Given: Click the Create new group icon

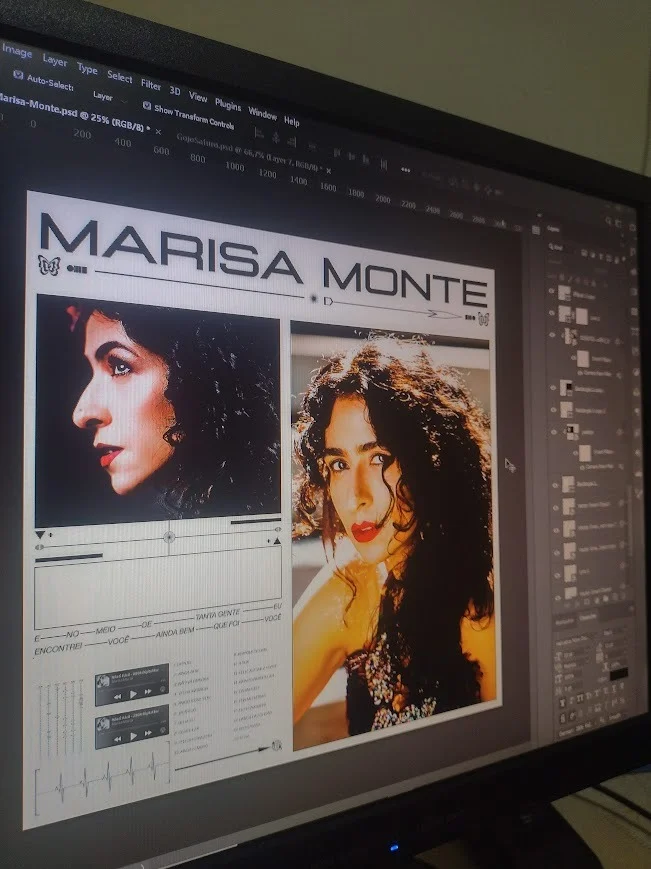Looking at the screenshot, I should click(606, 599).
